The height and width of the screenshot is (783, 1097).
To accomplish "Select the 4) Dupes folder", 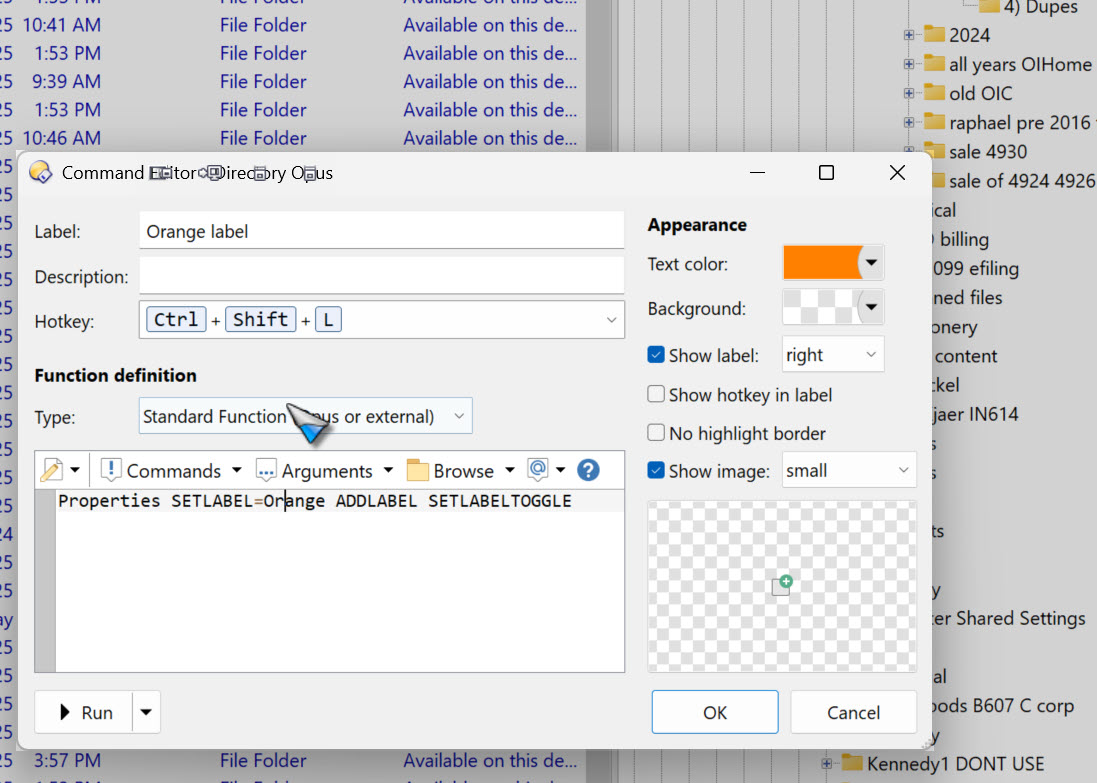I will coord(1040,8).
